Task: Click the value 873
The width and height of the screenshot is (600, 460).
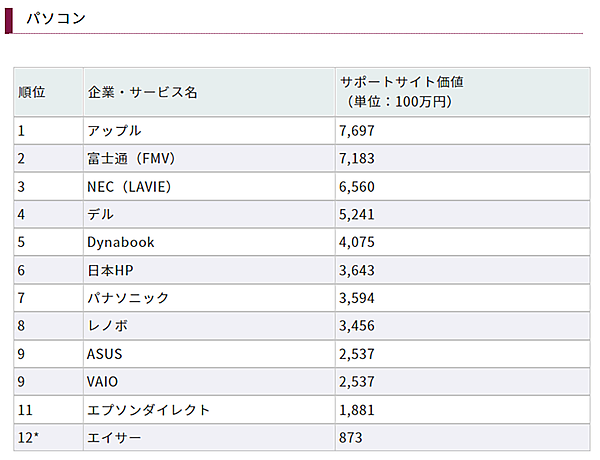Action: [x=351, y=437]
